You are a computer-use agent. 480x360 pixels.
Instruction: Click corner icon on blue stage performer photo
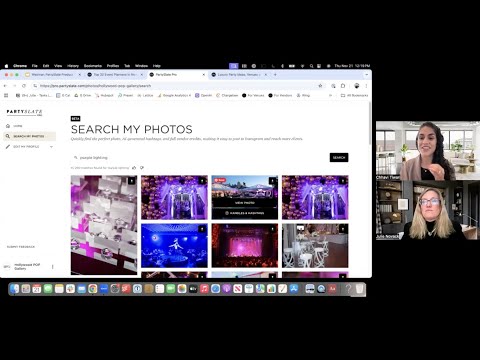(x=202, y=229)
